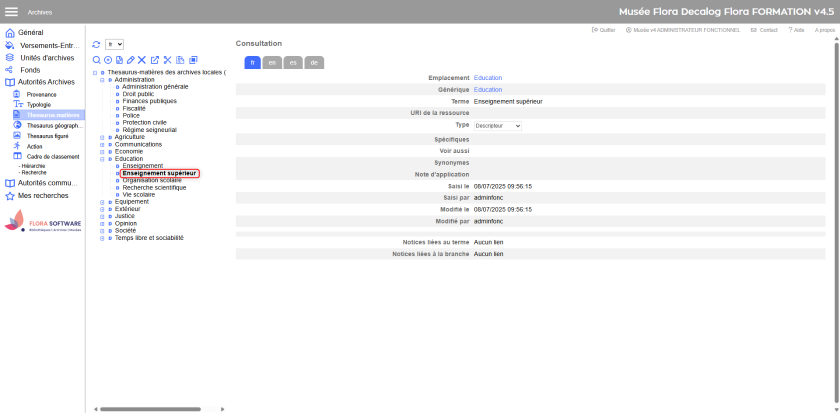Open the language dropdown above the tree toolbar
This screenshot has width=840, height=413.
click(114, 45)
